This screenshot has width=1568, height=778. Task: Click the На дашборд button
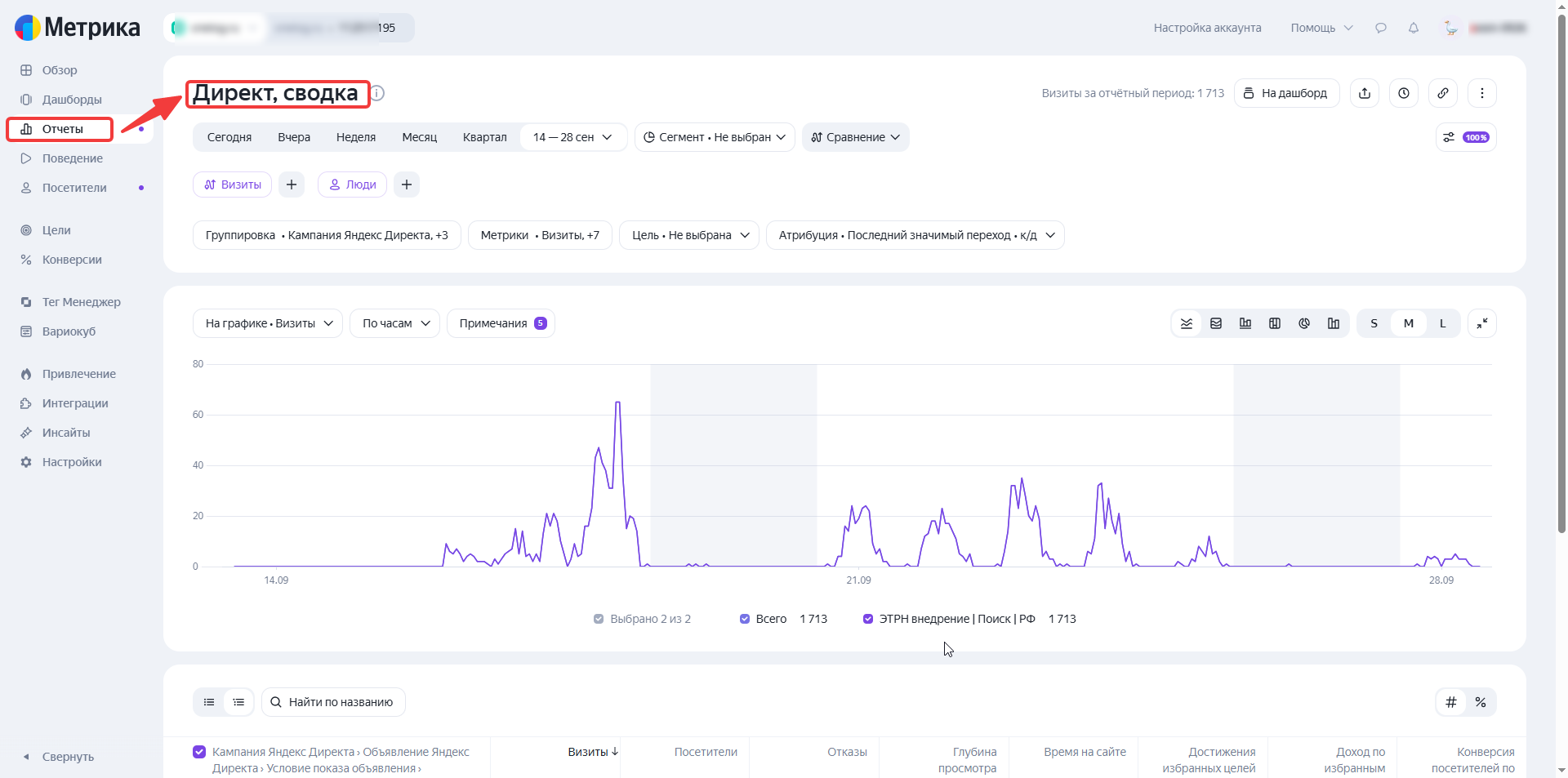tap(1286, 93)
